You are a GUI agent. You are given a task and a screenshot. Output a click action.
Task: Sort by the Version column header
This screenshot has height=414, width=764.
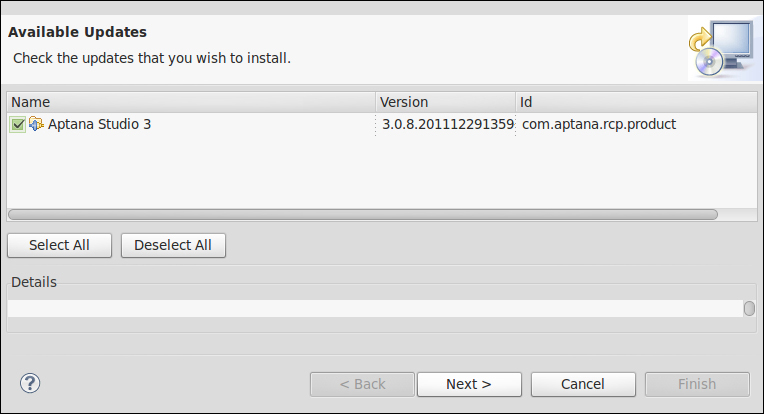pos(445,102)
